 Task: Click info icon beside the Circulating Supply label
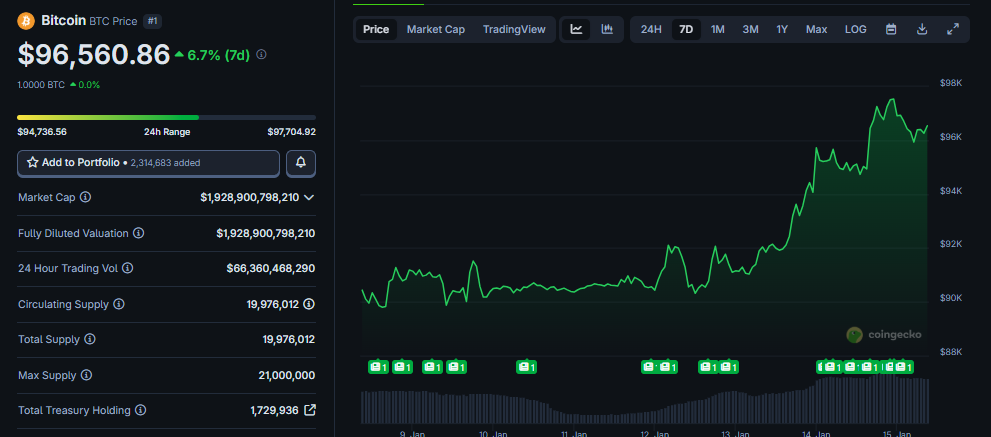[119, 304]
